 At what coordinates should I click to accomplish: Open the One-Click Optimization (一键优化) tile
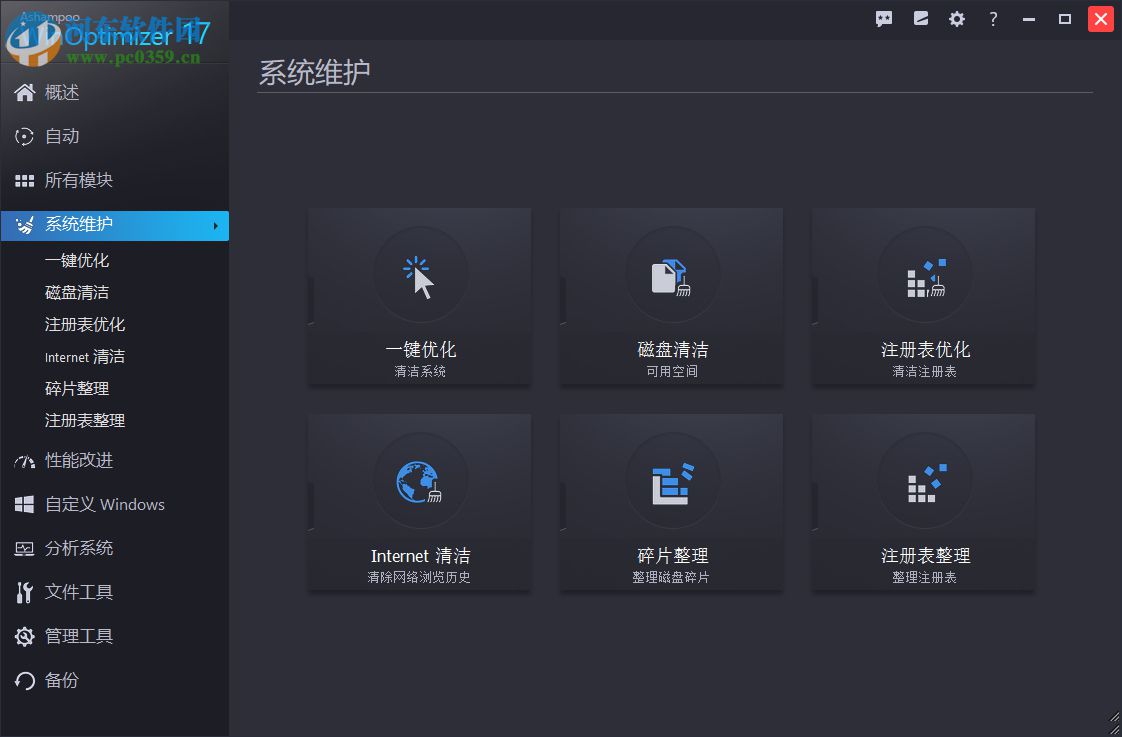coord(418,297)
